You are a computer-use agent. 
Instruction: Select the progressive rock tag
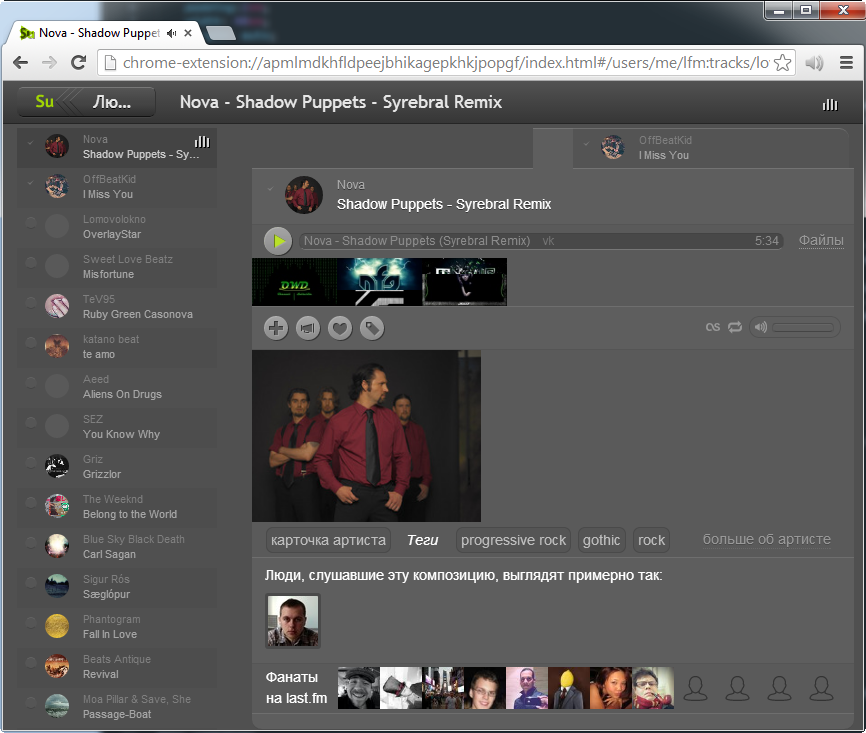tap(513, 540)
